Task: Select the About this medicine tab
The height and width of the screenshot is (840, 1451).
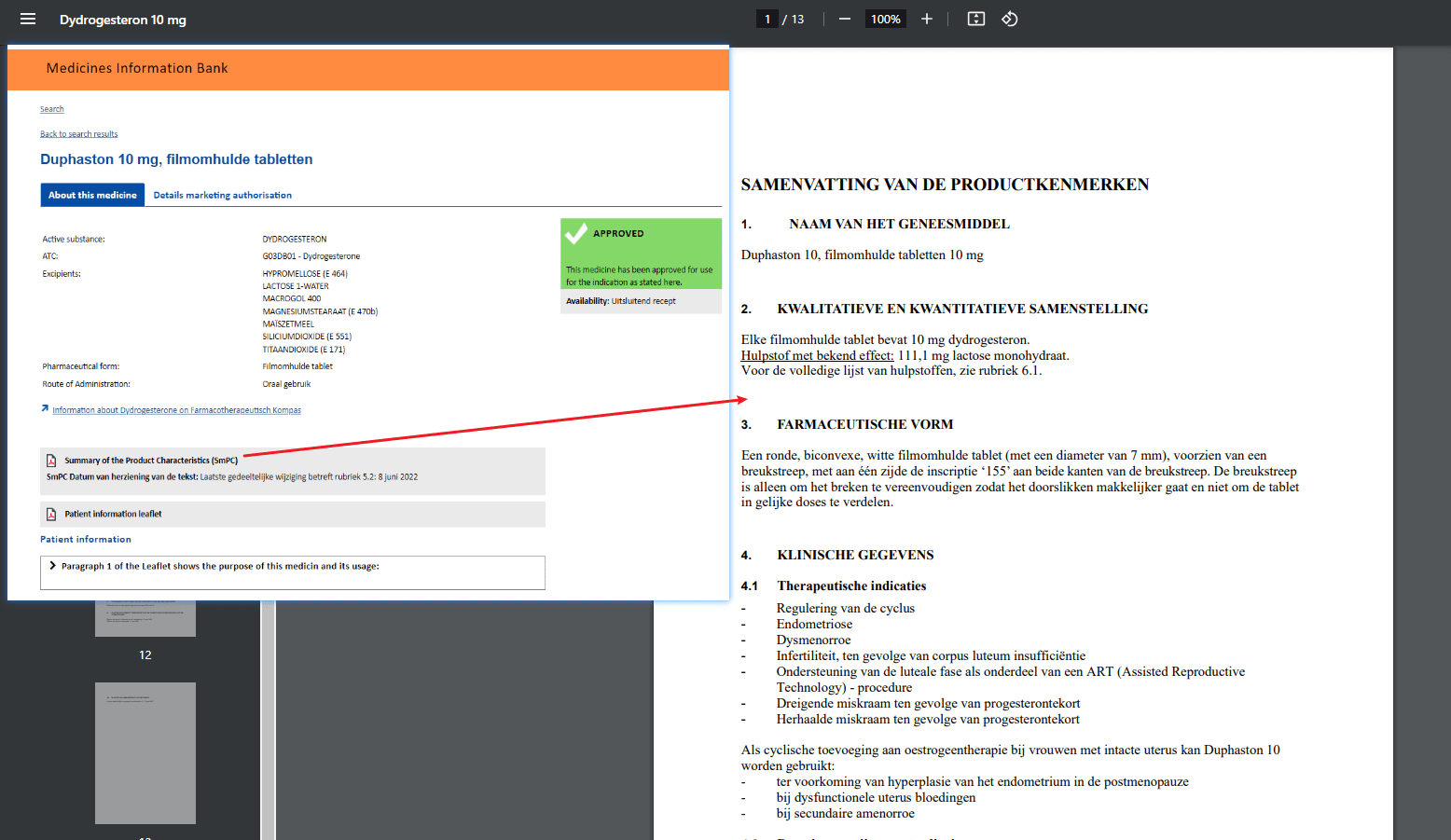Action: (92, 195)
